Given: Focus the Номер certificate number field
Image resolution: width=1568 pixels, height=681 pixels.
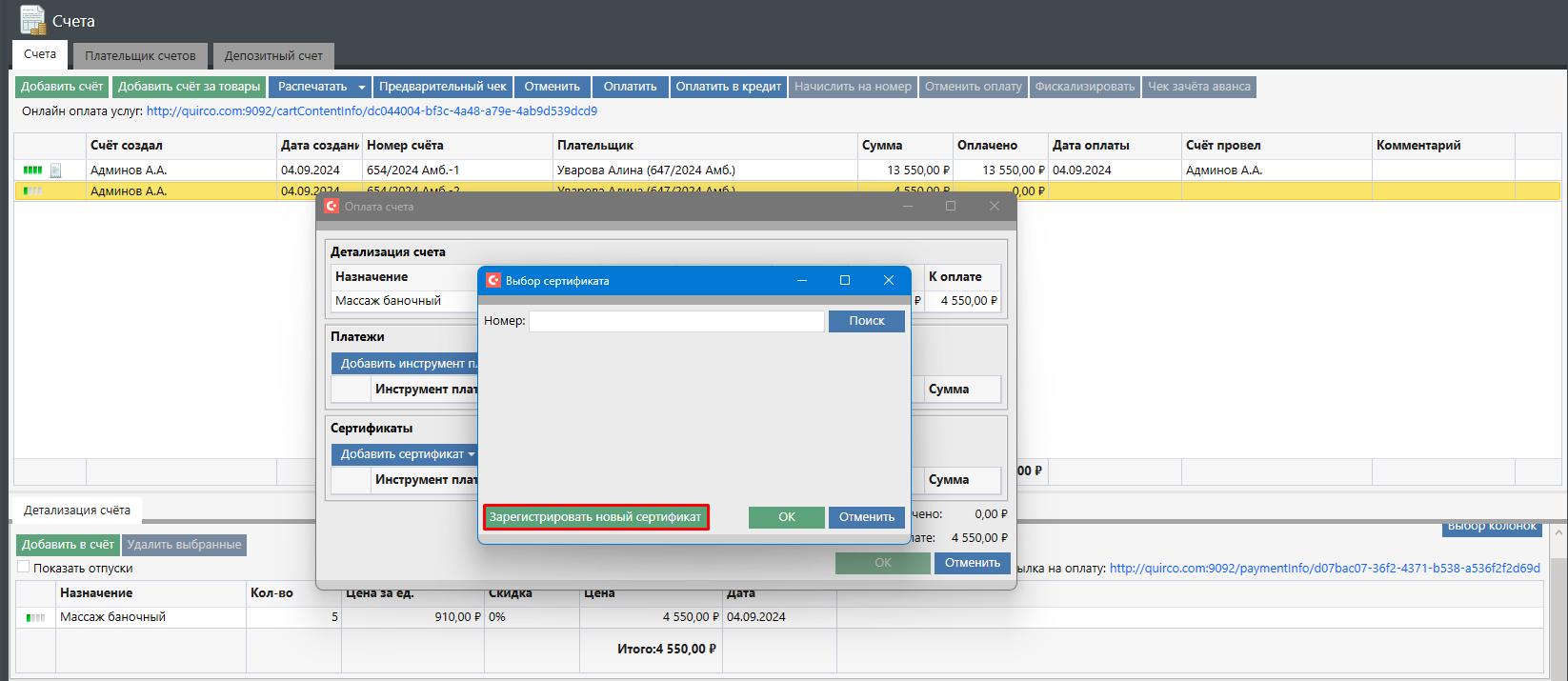Looking at the screenshot, I should pyautogui.click(x=676, y=322).
